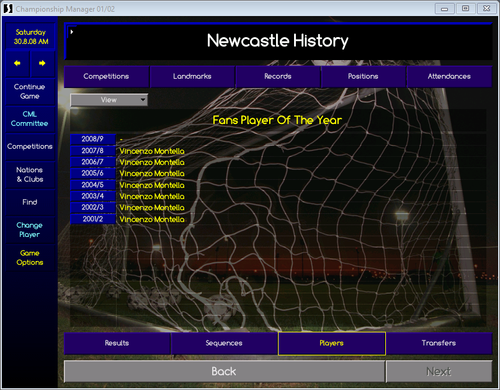
Task: Click Vincenzo Montella for 2006/7
Action: 152,162
